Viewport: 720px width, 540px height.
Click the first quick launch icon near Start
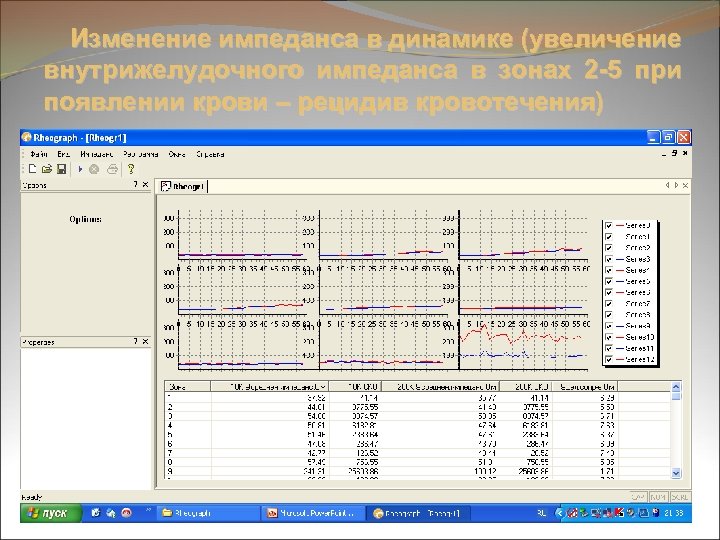tap(96, 513)
